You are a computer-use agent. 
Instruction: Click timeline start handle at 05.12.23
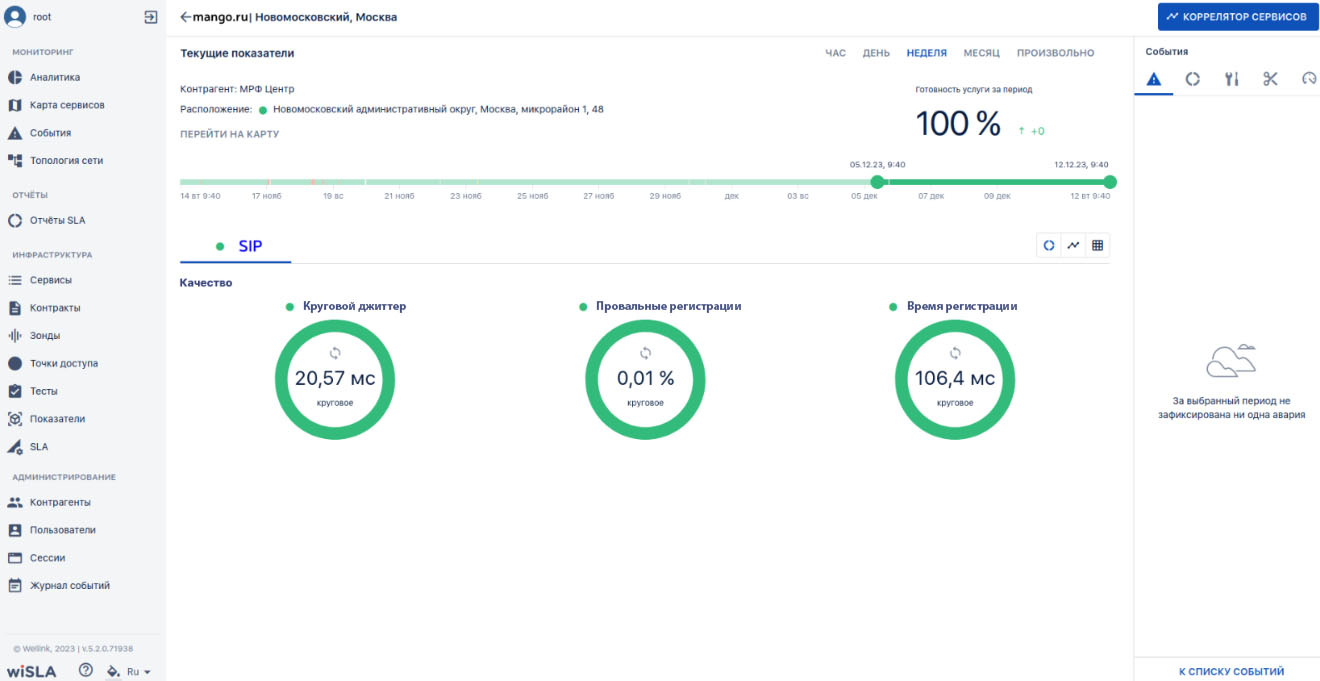pyautogui.click(x=877, y=182)
